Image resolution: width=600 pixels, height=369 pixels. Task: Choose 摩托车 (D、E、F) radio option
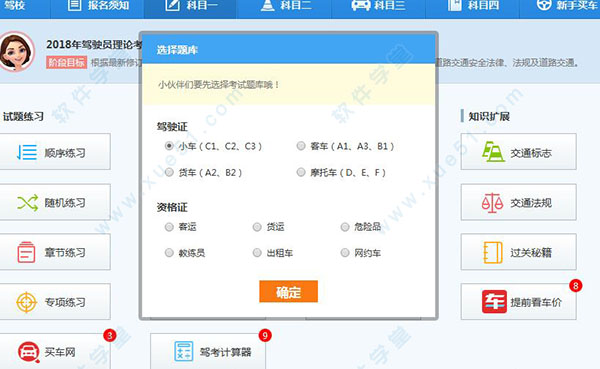[301, 172]
